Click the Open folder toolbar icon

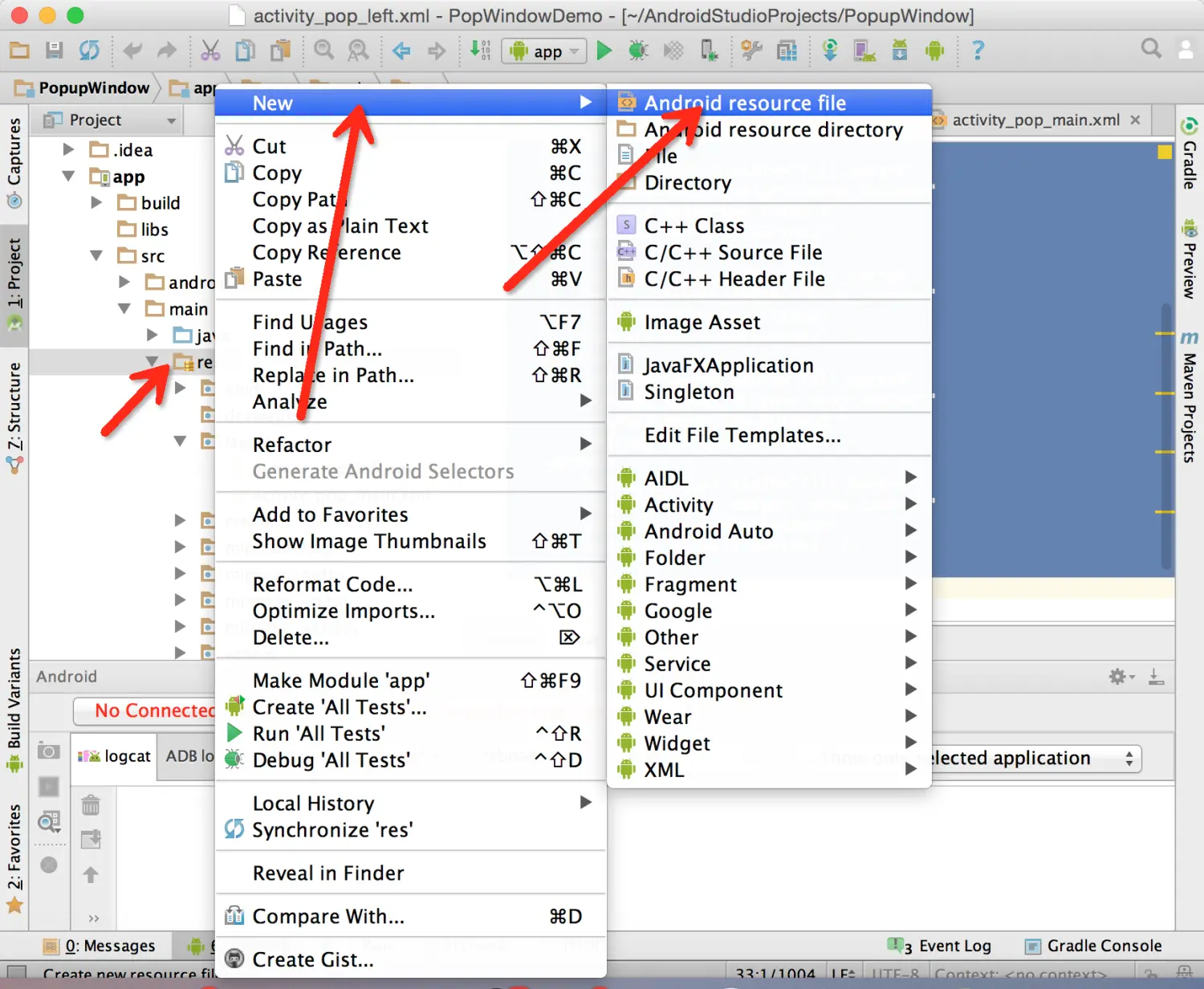coord(19,51)
